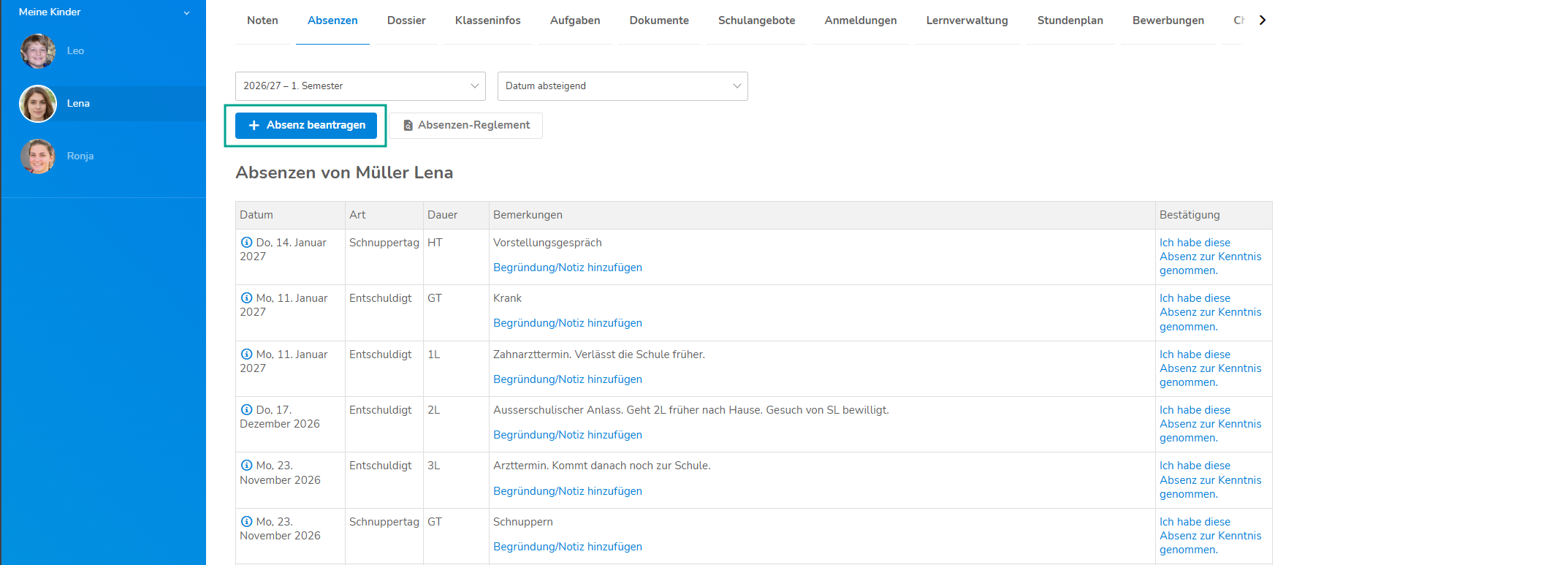Image resolution: width=1568 pixels, height=565 pixels.
Task: Click info icon beside Mo, 23. November Arzttermin
Action: pyautogui.click(x=247, y=465)
